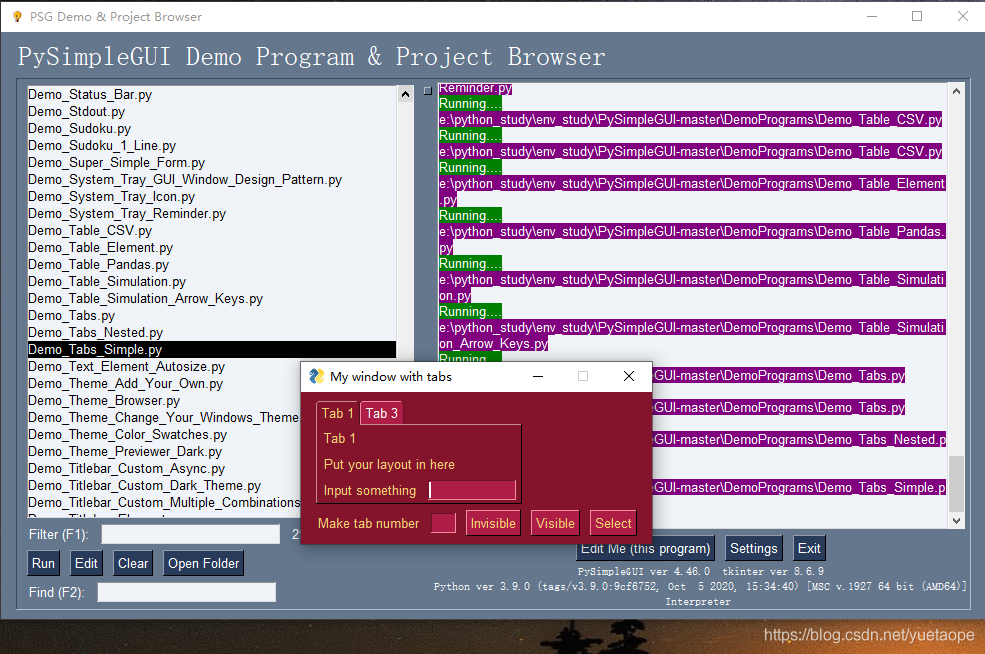The height and width of the screenshot is (654, 985).
Task: Click the Find (F2) input field
Action: (187, 592)
